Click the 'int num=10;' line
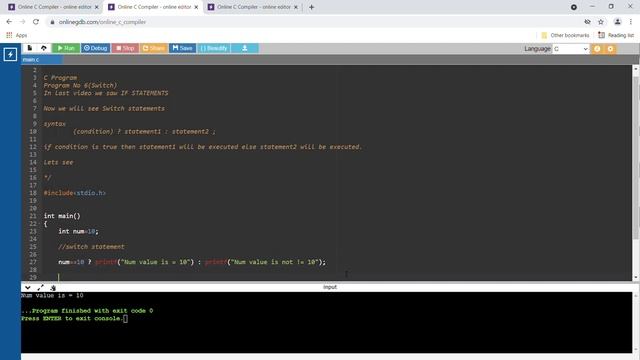 [78, 231]
